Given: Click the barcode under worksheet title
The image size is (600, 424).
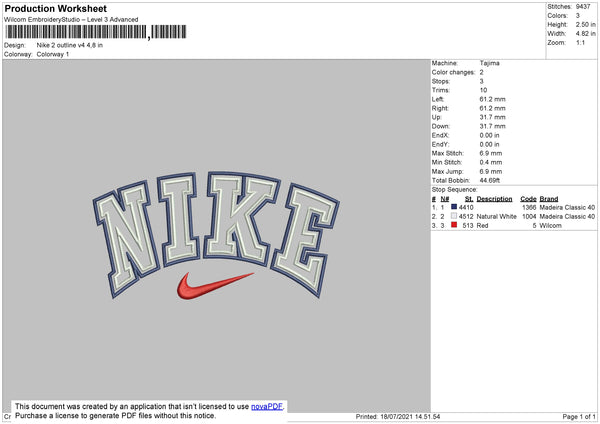Looking at the screenshot, I should pyautogui.click(x=95, y=32).
